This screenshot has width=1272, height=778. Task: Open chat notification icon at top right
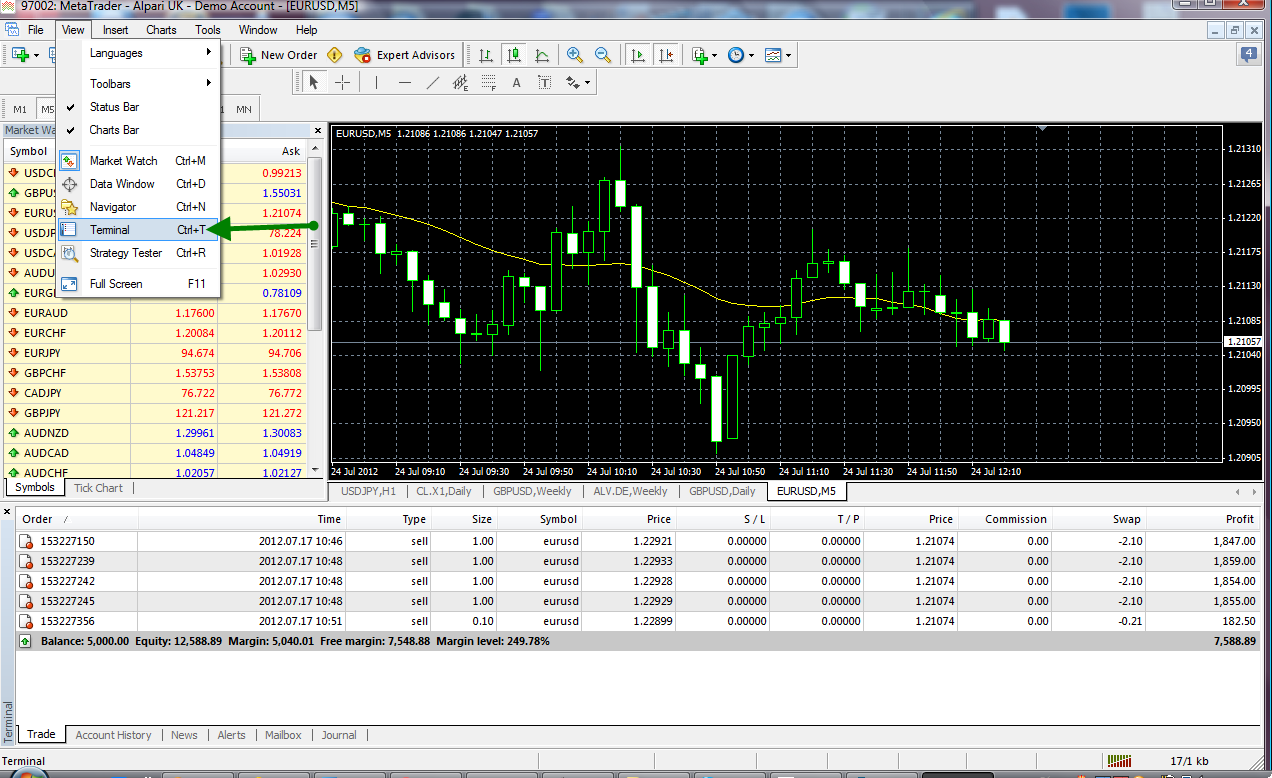coord(1249,55)
